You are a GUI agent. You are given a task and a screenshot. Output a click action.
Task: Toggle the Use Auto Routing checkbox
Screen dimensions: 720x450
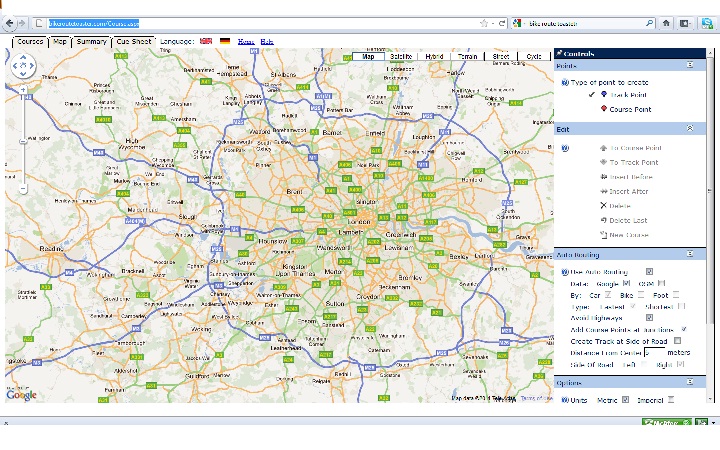coord(649,271)
